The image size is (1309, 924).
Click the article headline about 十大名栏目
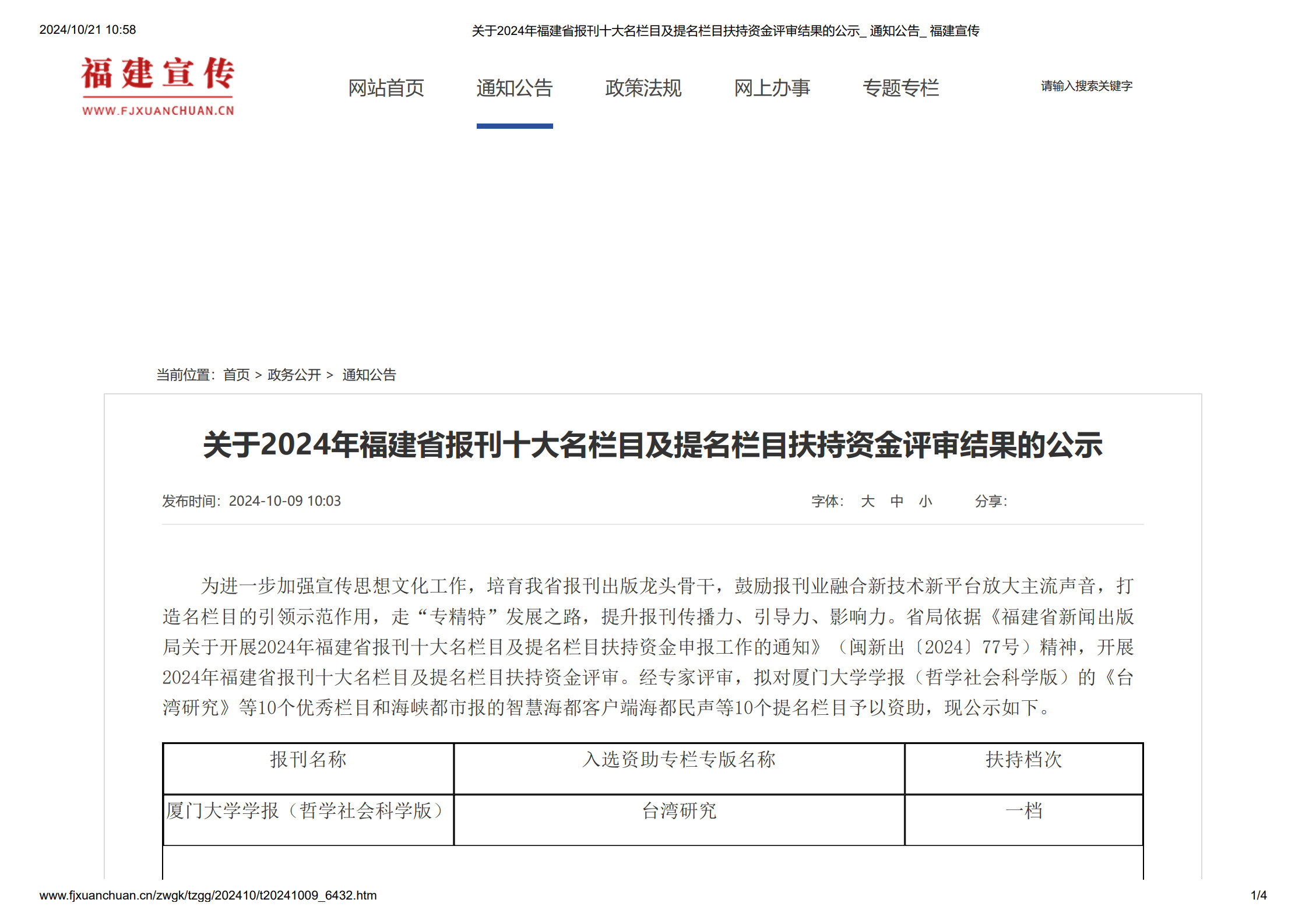pos(652,445)
